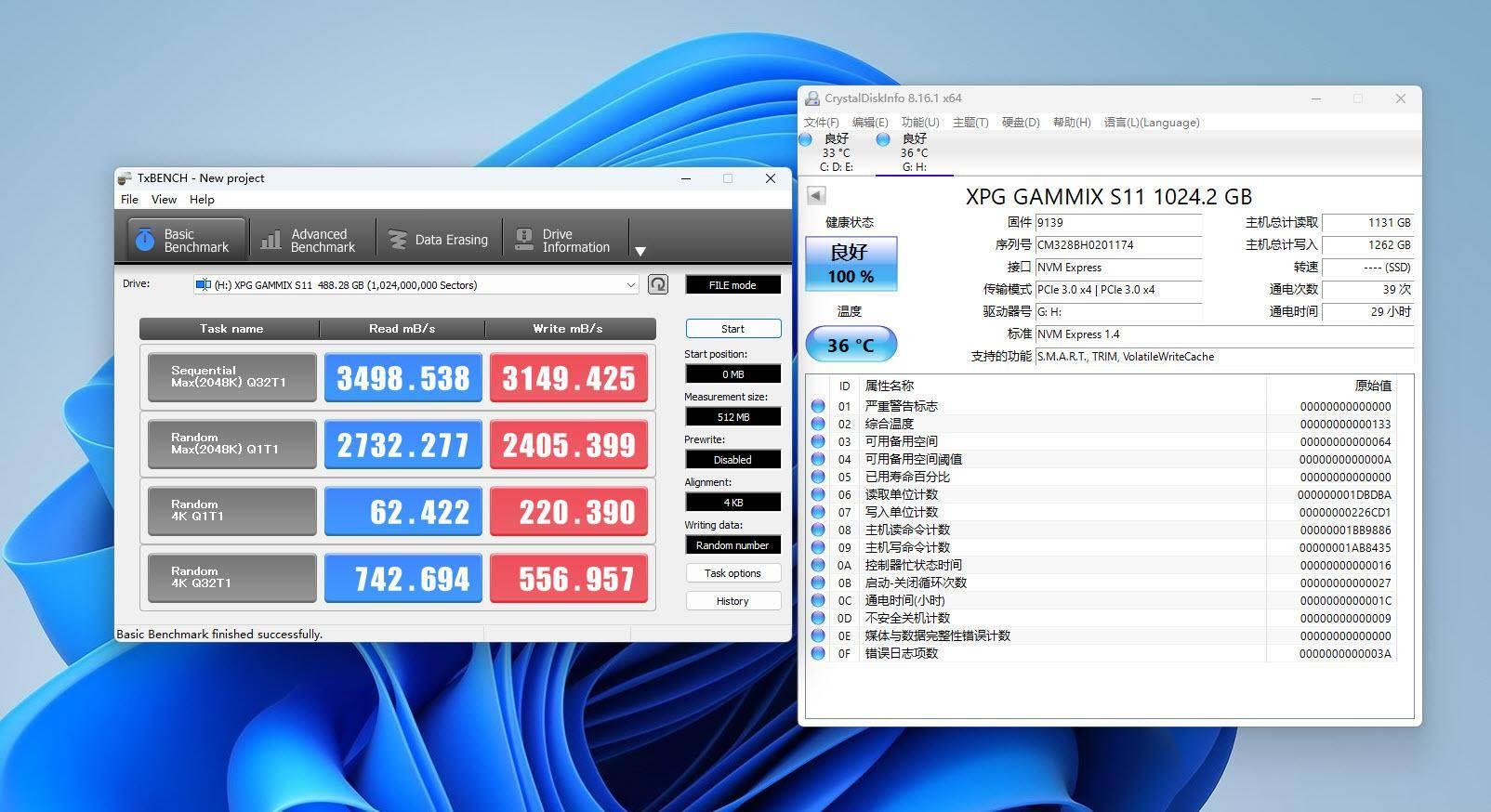Click status icon for attribute 04 可用备用空间阈值
Image resolution: width=1491 pixels, height=812 pixels.
tap(818, 459)
